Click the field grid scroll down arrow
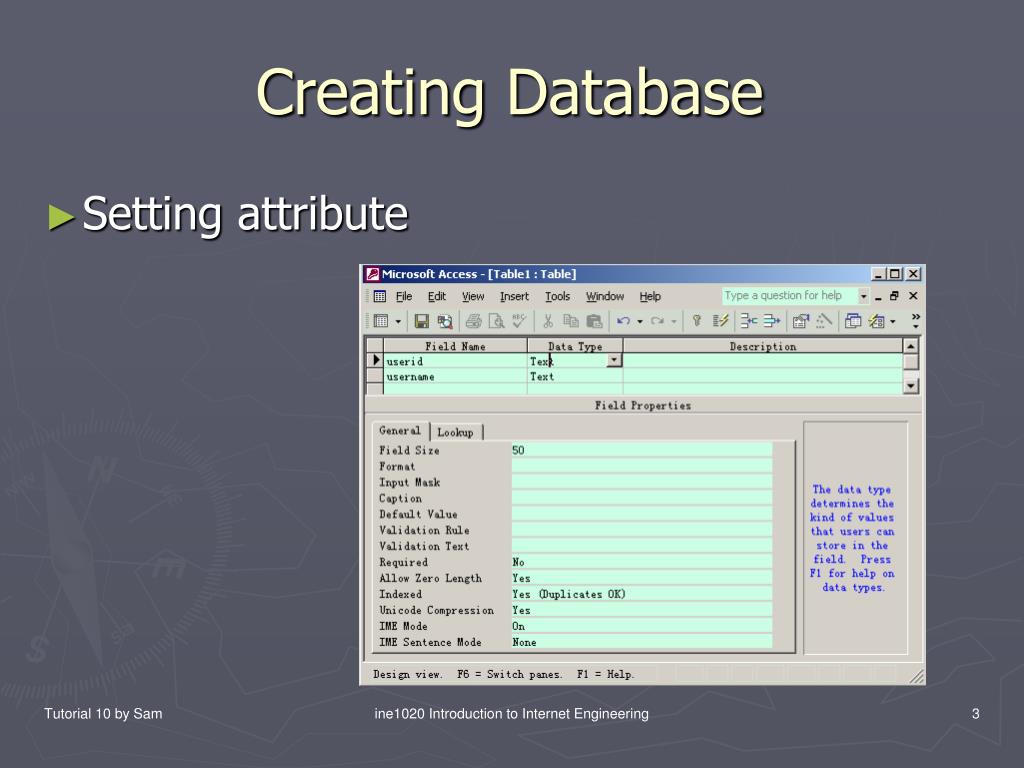The height and width of the screenshot is (768, 1024). [911, 386]
